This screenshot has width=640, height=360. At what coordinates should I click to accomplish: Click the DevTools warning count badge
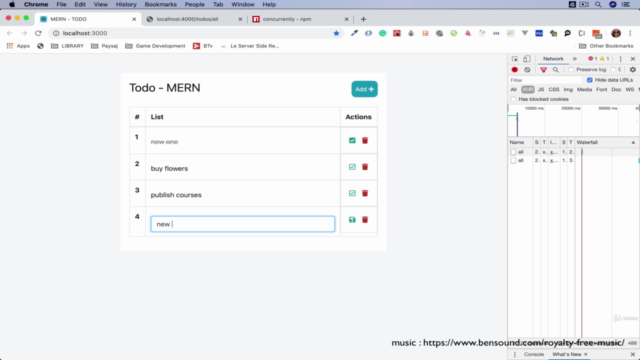(604, 59)
